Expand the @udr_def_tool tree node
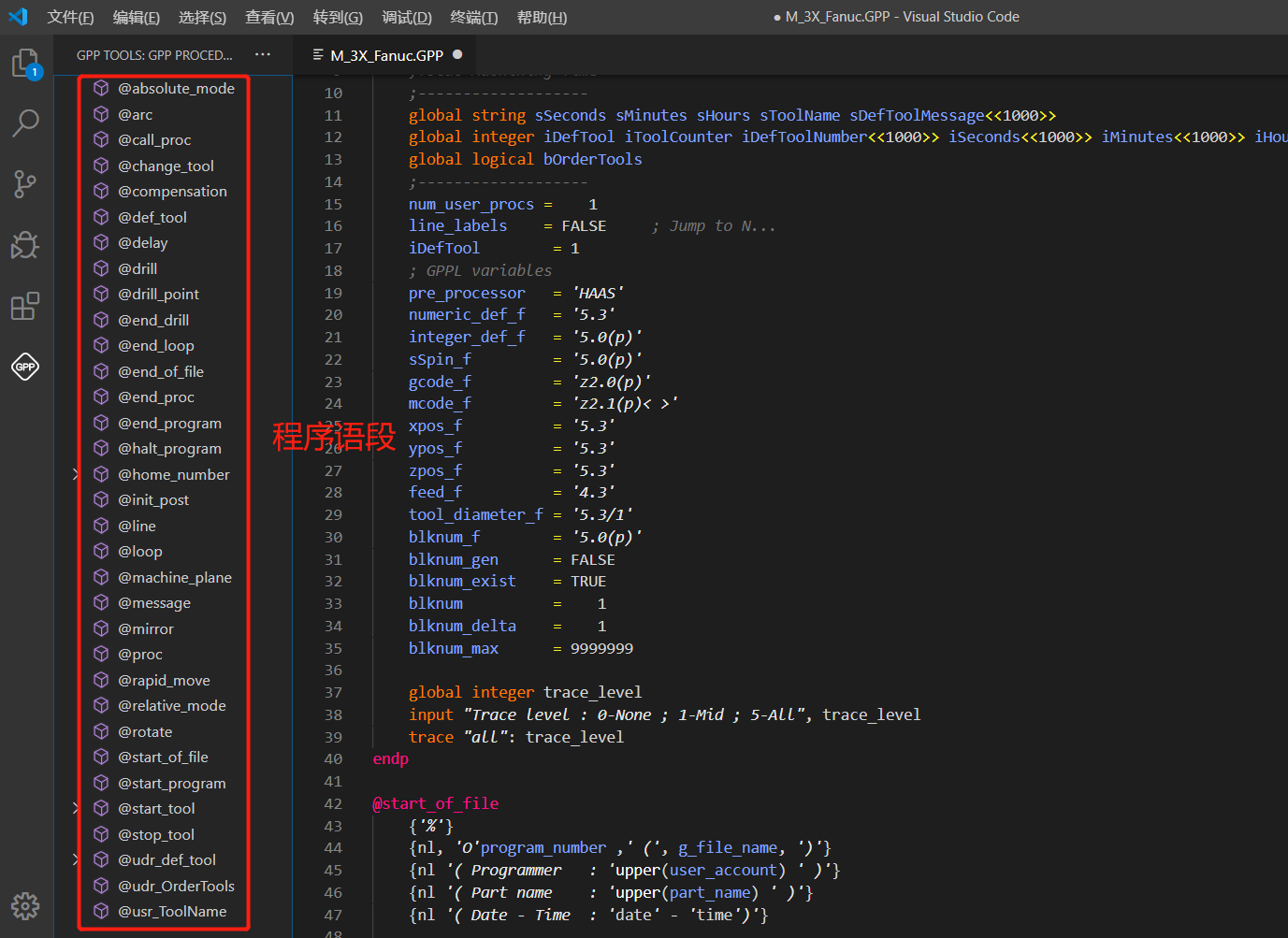 click(76, 859)
